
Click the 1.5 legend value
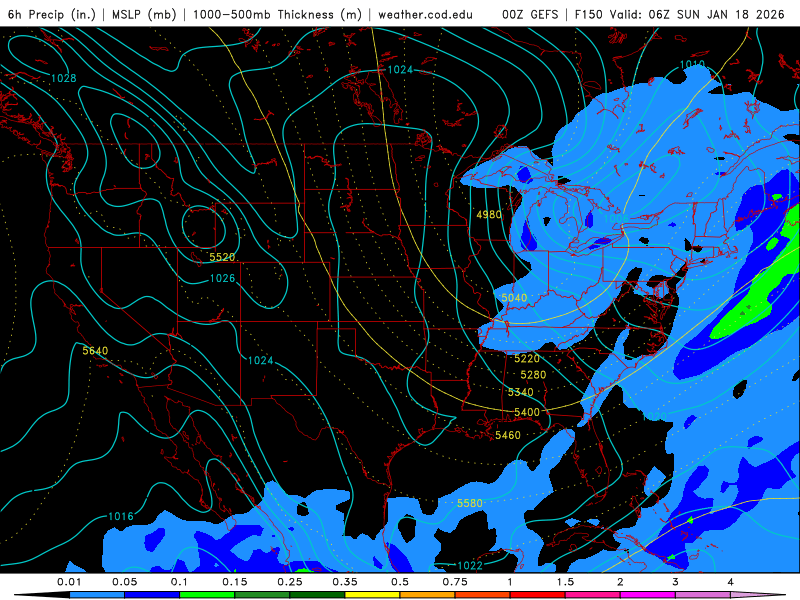click(565, 582)
